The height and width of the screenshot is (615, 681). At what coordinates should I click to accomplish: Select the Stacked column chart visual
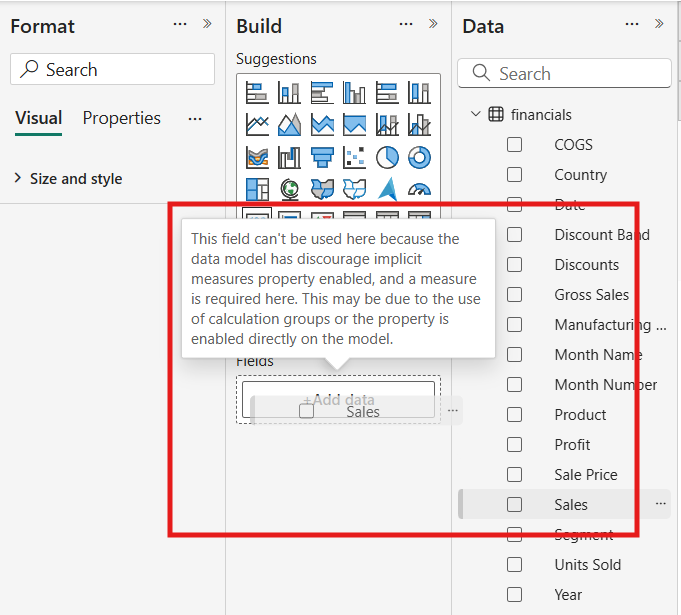coord(289,93)
